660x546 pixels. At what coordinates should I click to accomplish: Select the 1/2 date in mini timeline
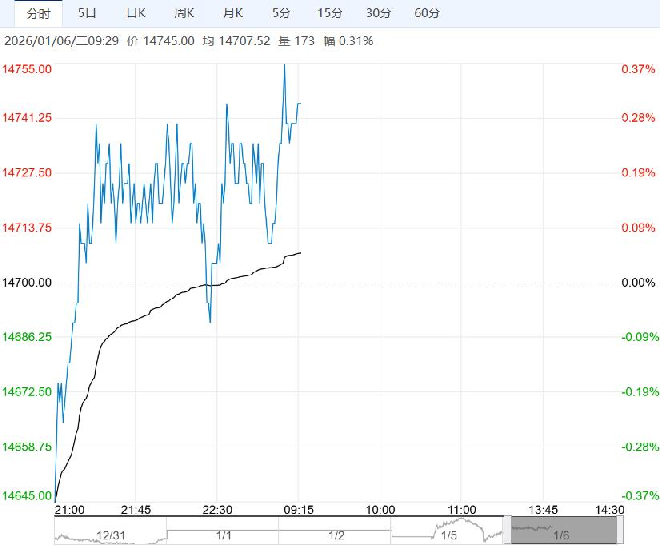tap(335, 533)
